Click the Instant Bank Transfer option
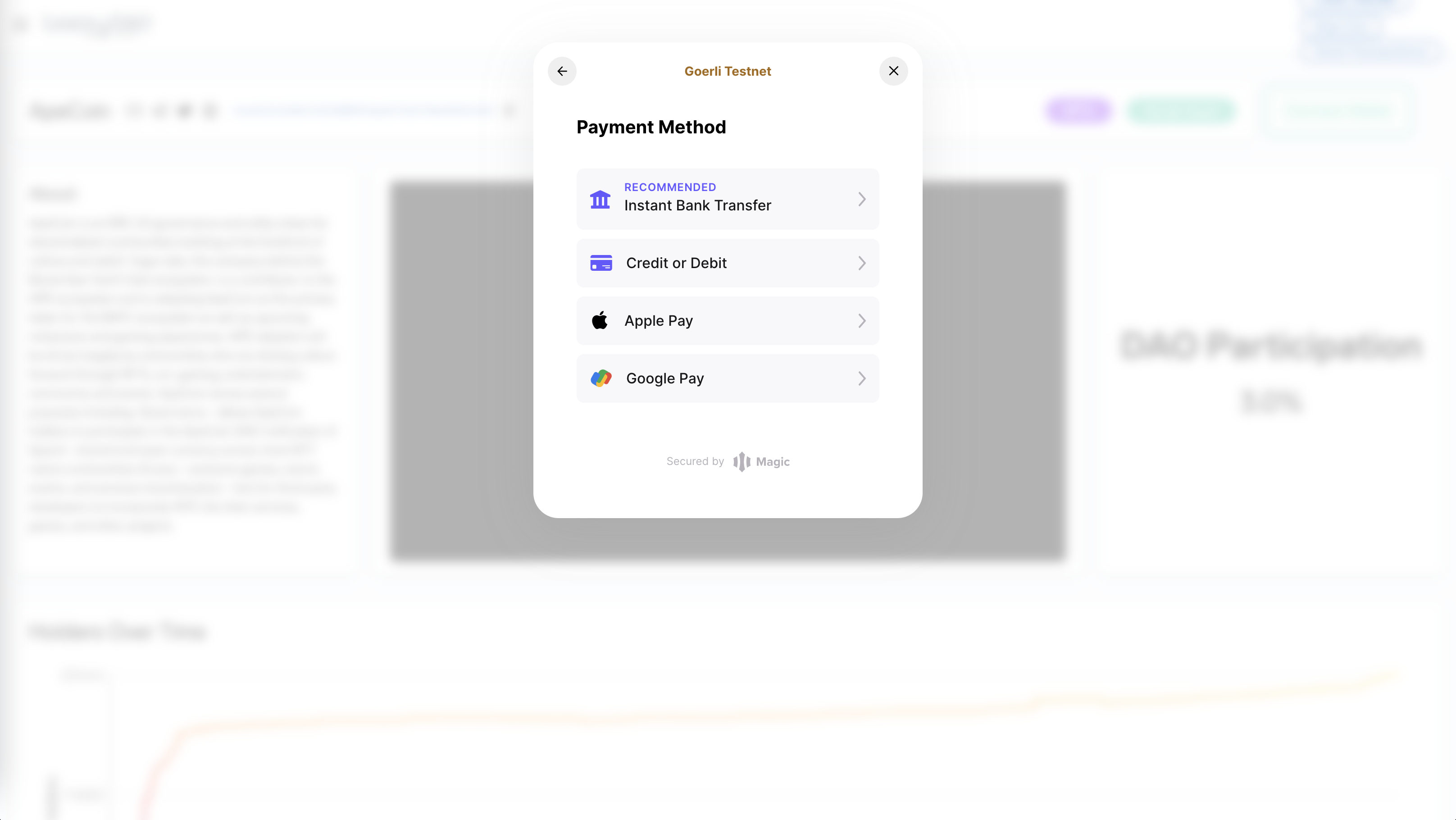 tap(728, 198)
